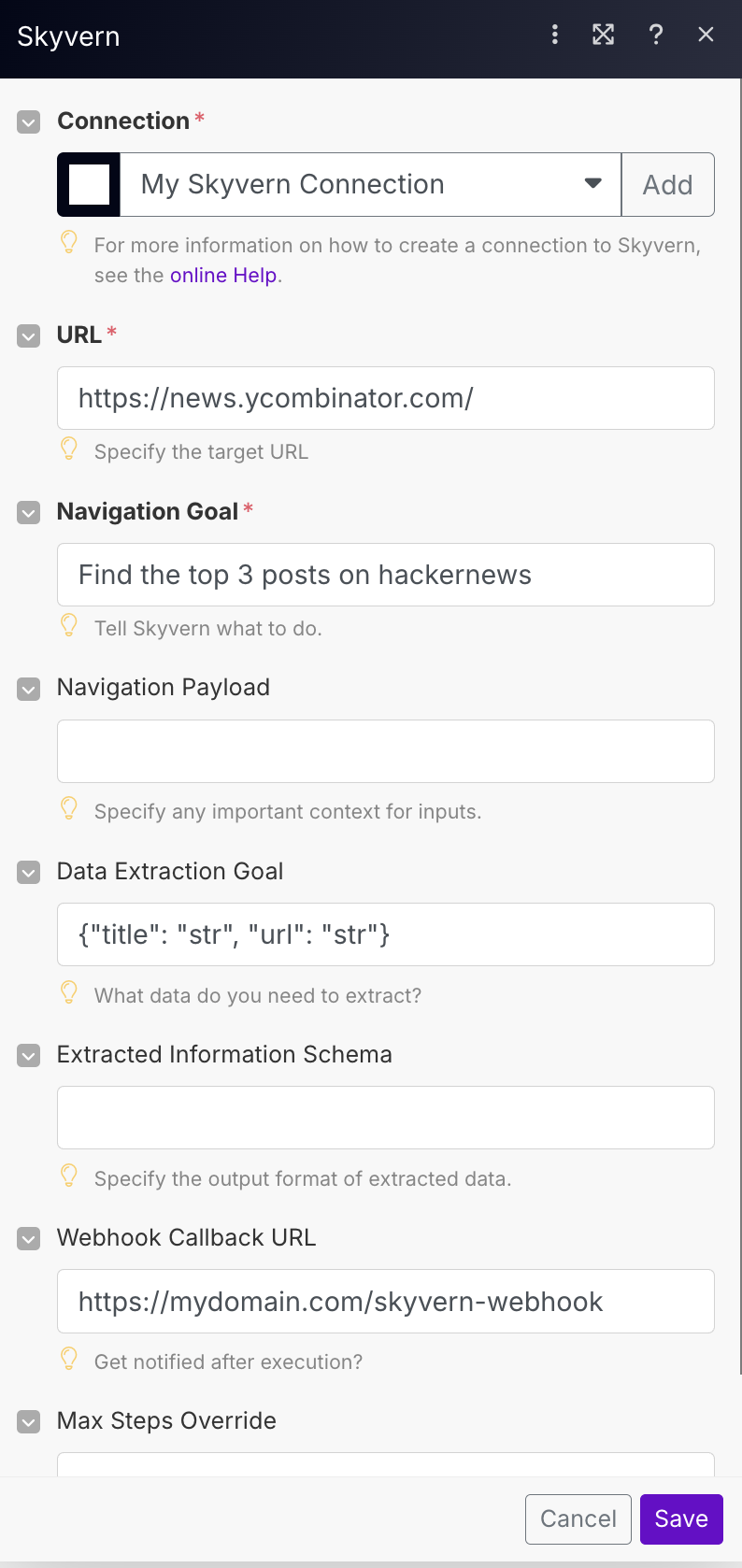
Task: Open the My Skyvern Connection dropdown
Action: (x=370, y=184)
